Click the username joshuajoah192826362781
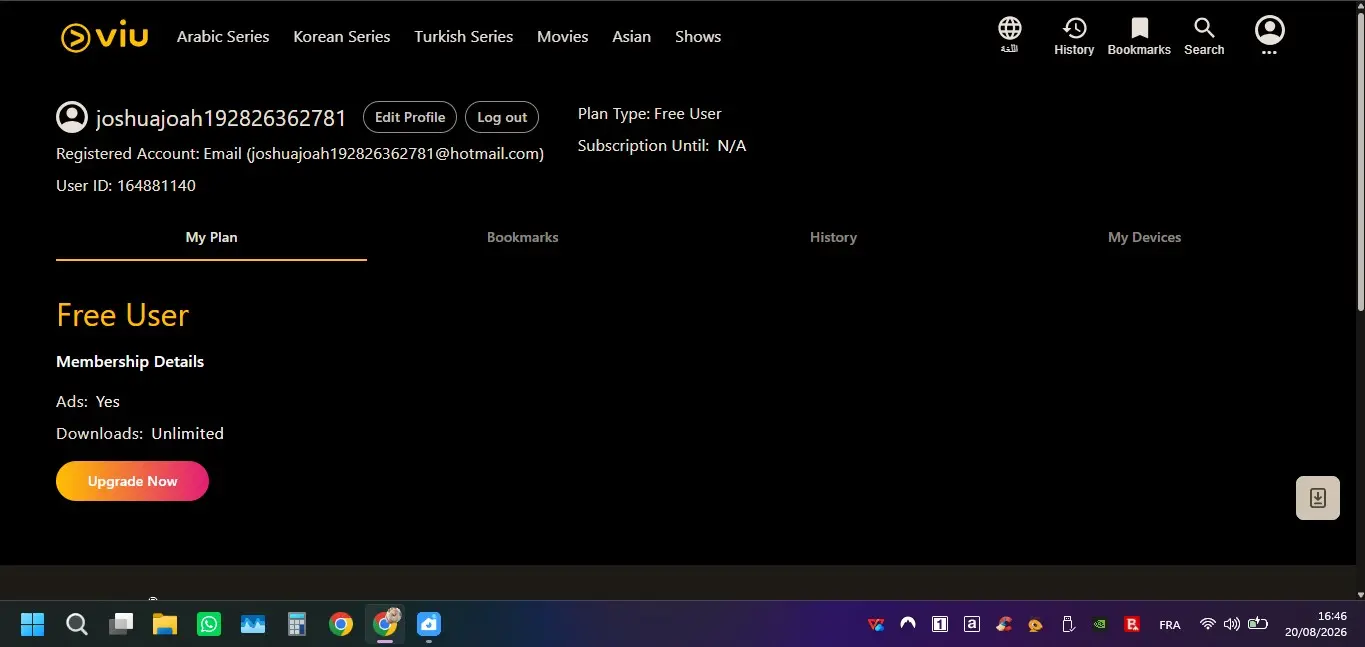 221,118
